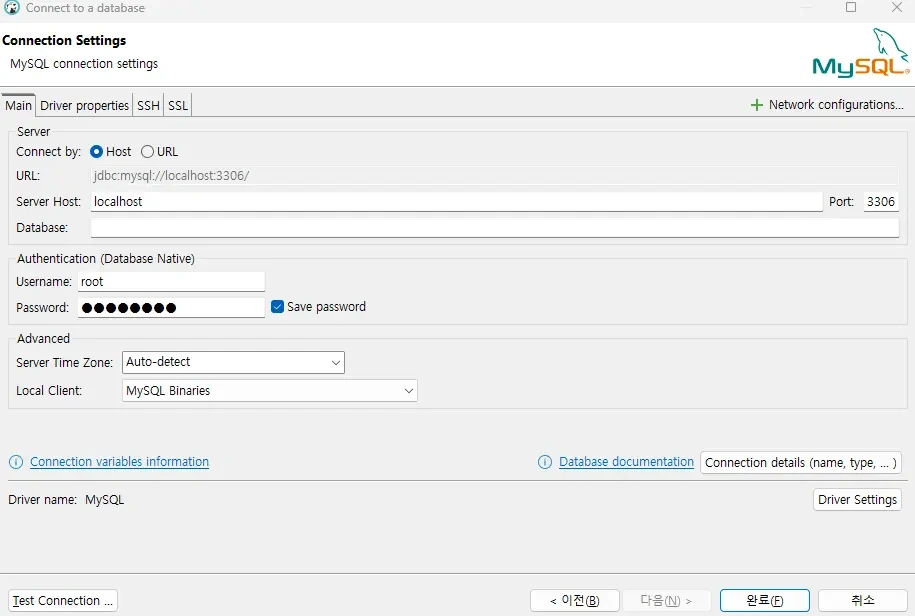Click info icon beside Connection variables information
This screenshot has height=616, width=915.
(16, 462)
